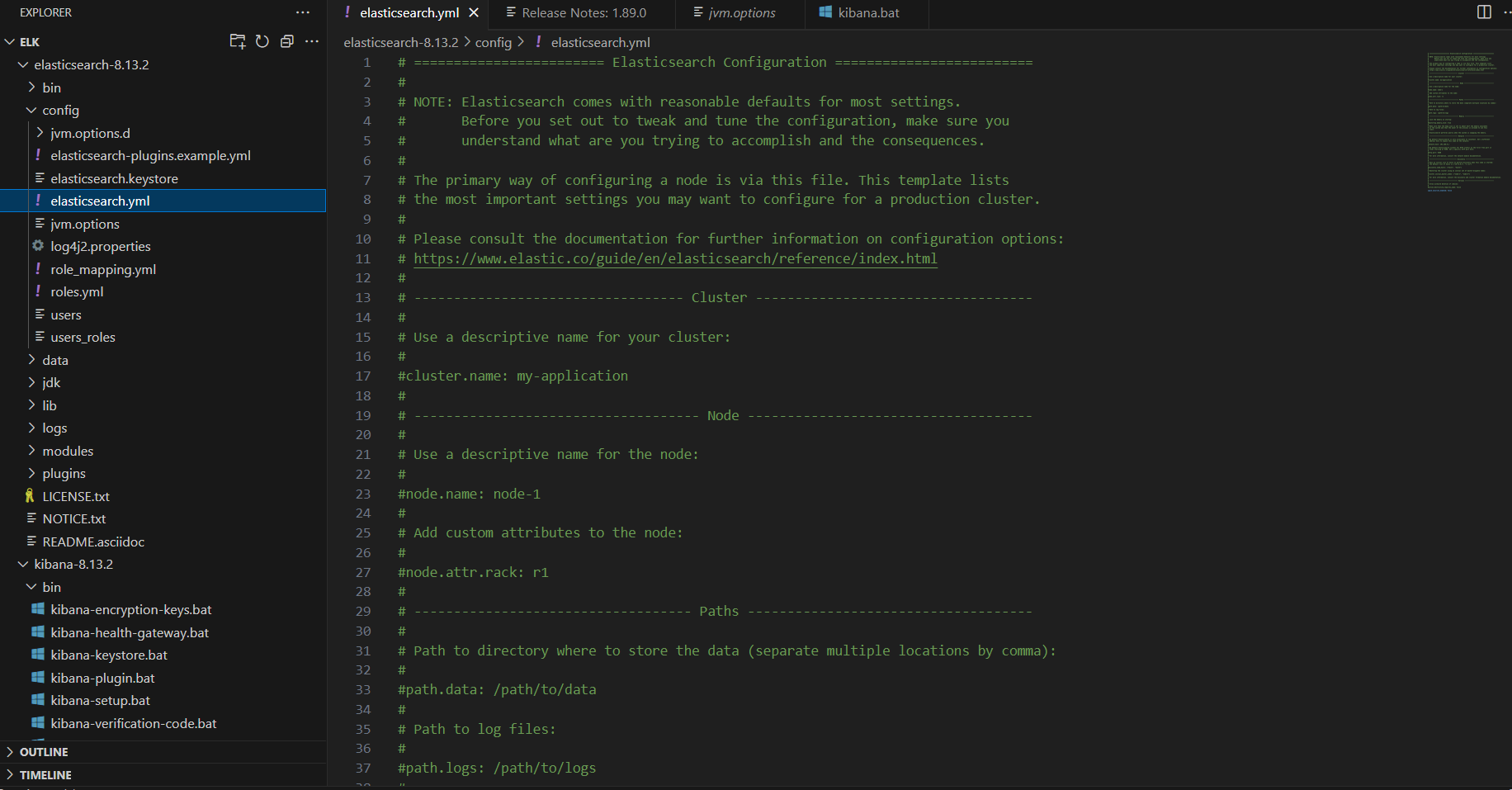Switch to the kibana.bat tab
The height and width of the screenshot is (790, 1512).
click(x=868, y=12)
